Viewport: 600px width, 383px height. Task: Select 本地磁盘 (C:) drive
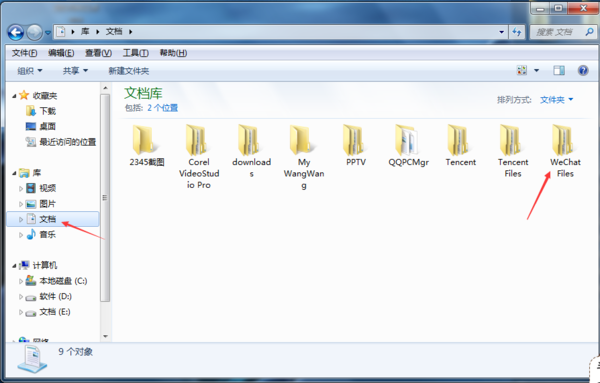57,281
